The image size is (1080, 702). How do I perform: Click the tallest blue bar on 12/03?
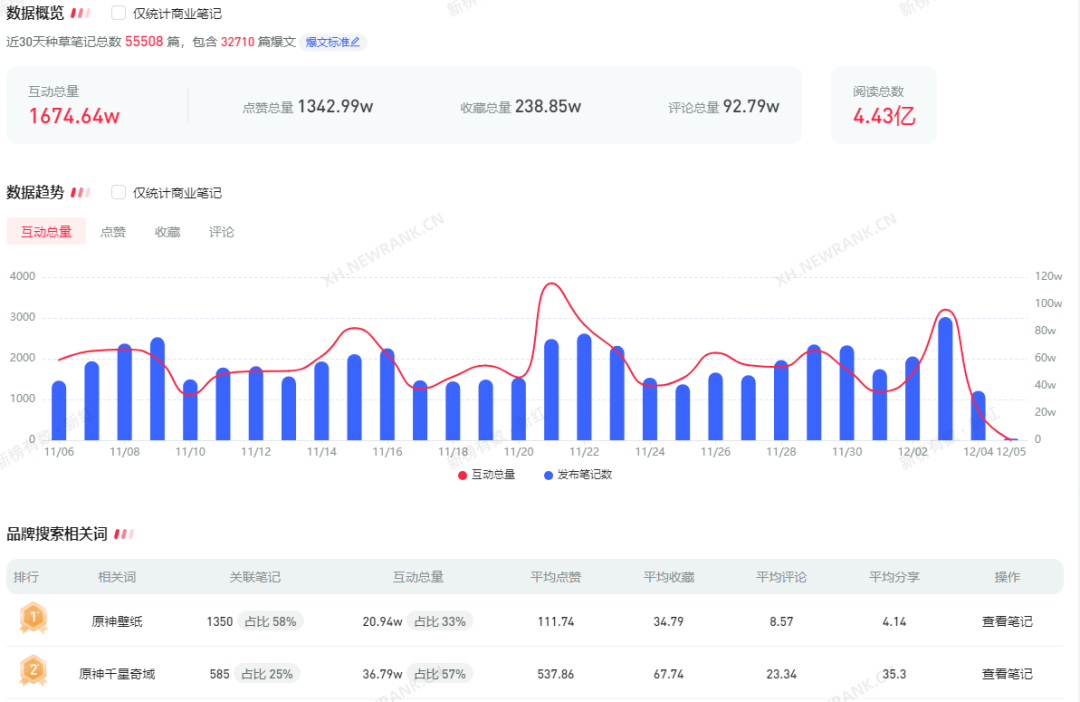pyautogui.click(x=945, y=380)
